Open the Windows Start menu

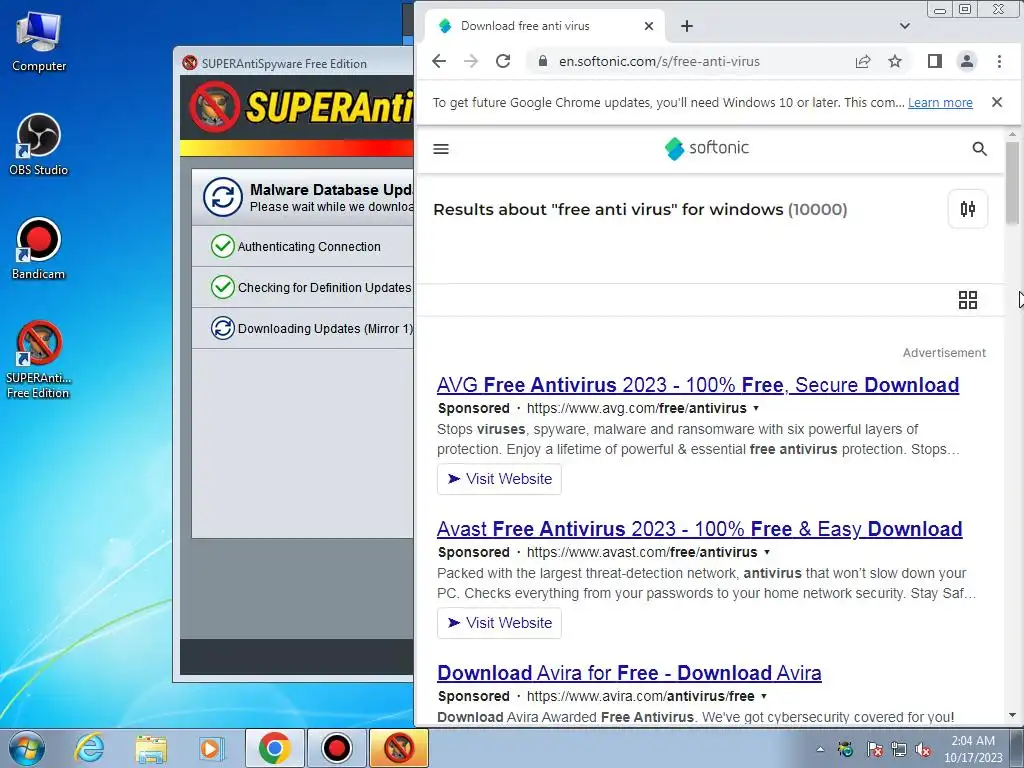pyautogui.click(x=26, y=748)
